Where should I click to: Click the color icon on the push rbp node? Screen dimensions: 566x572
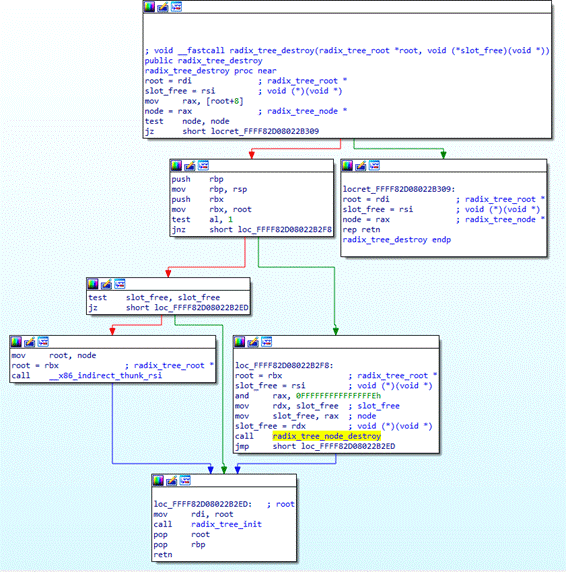[x=176, y=166]
